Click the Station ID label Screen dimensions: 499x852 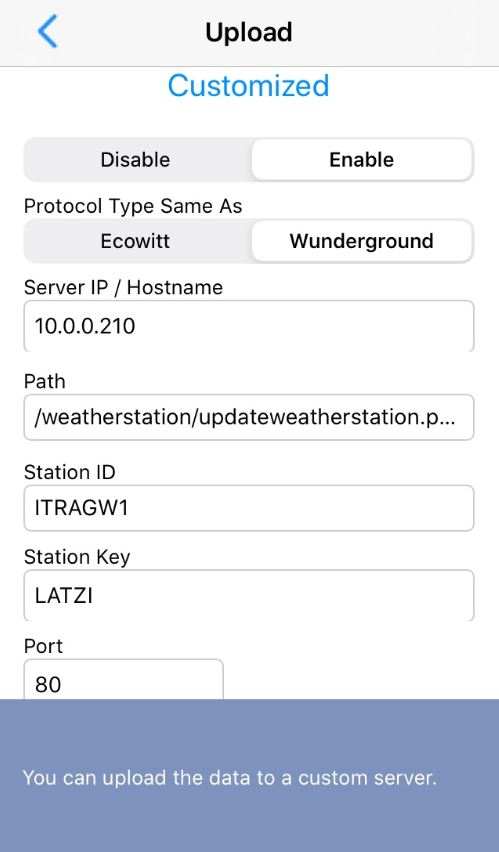(x=70, y=472)
